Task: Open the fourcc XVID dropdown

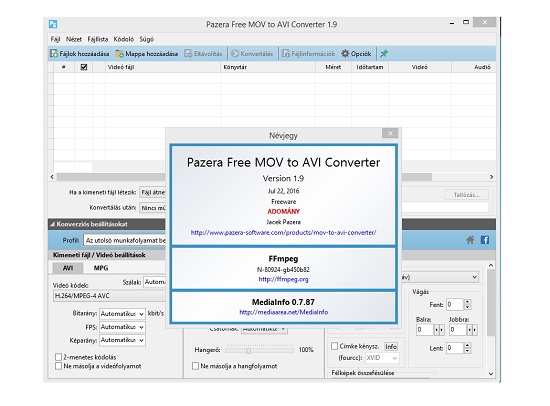Action: (382, 358)
